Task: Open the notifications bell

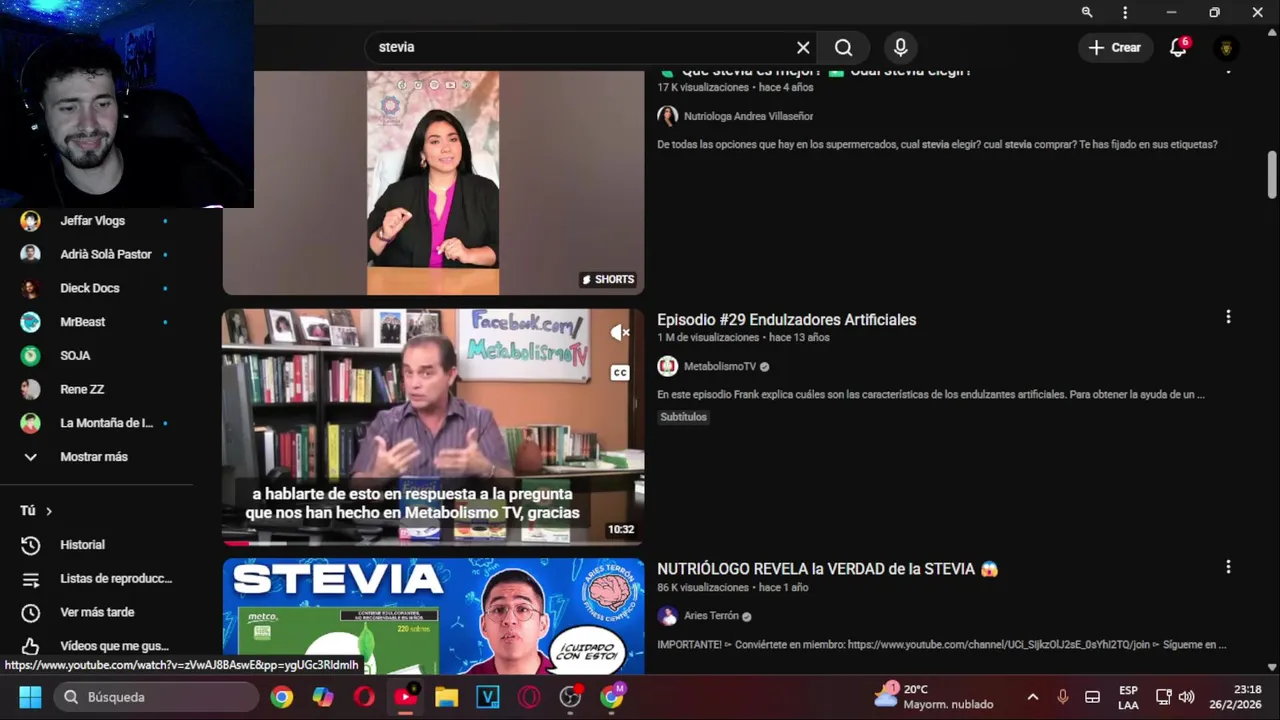Action: coord(1179,47)
